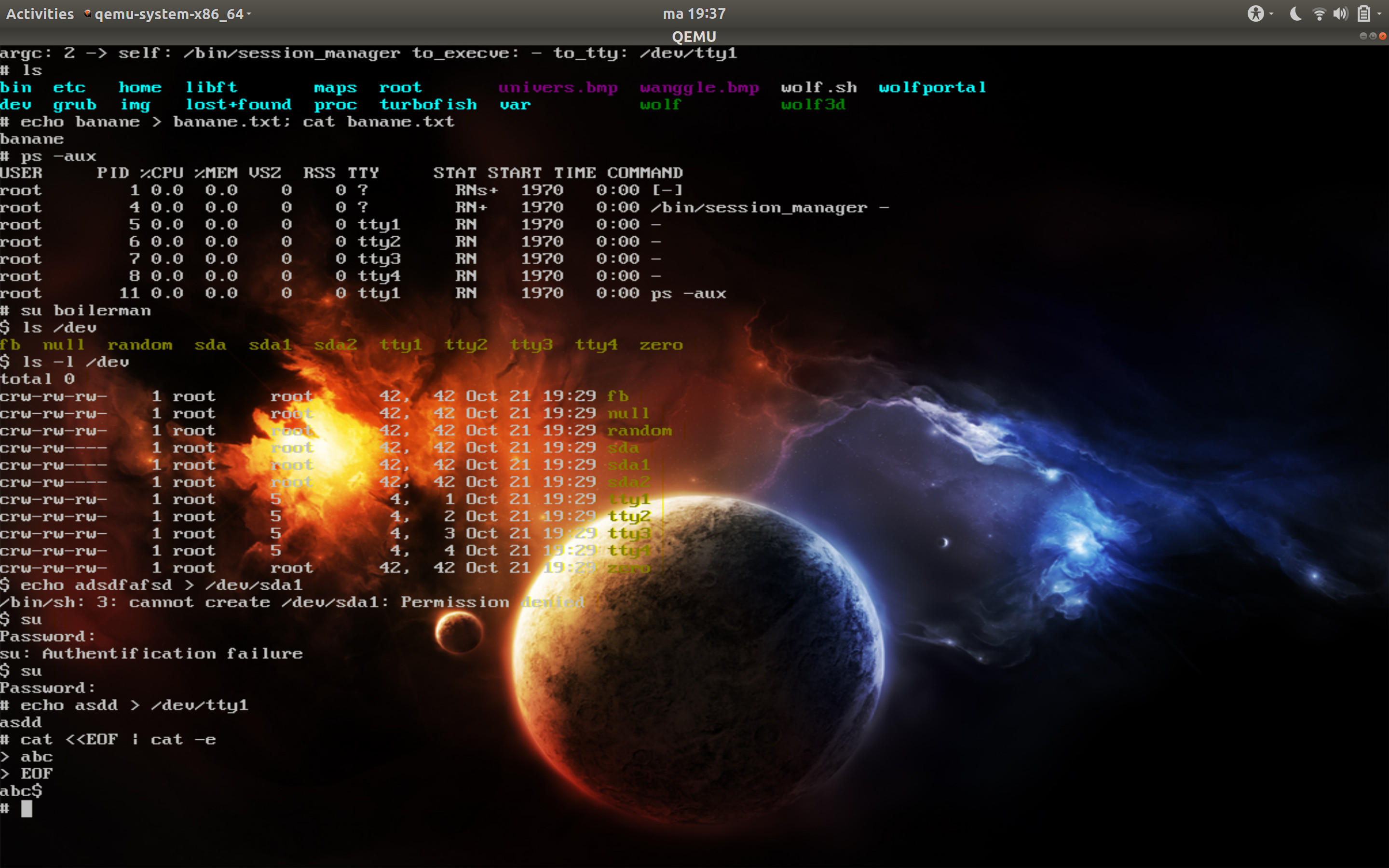Open the Universal Access accessibility icon
Screen dimensions: 1389x868
(1255, 14)
